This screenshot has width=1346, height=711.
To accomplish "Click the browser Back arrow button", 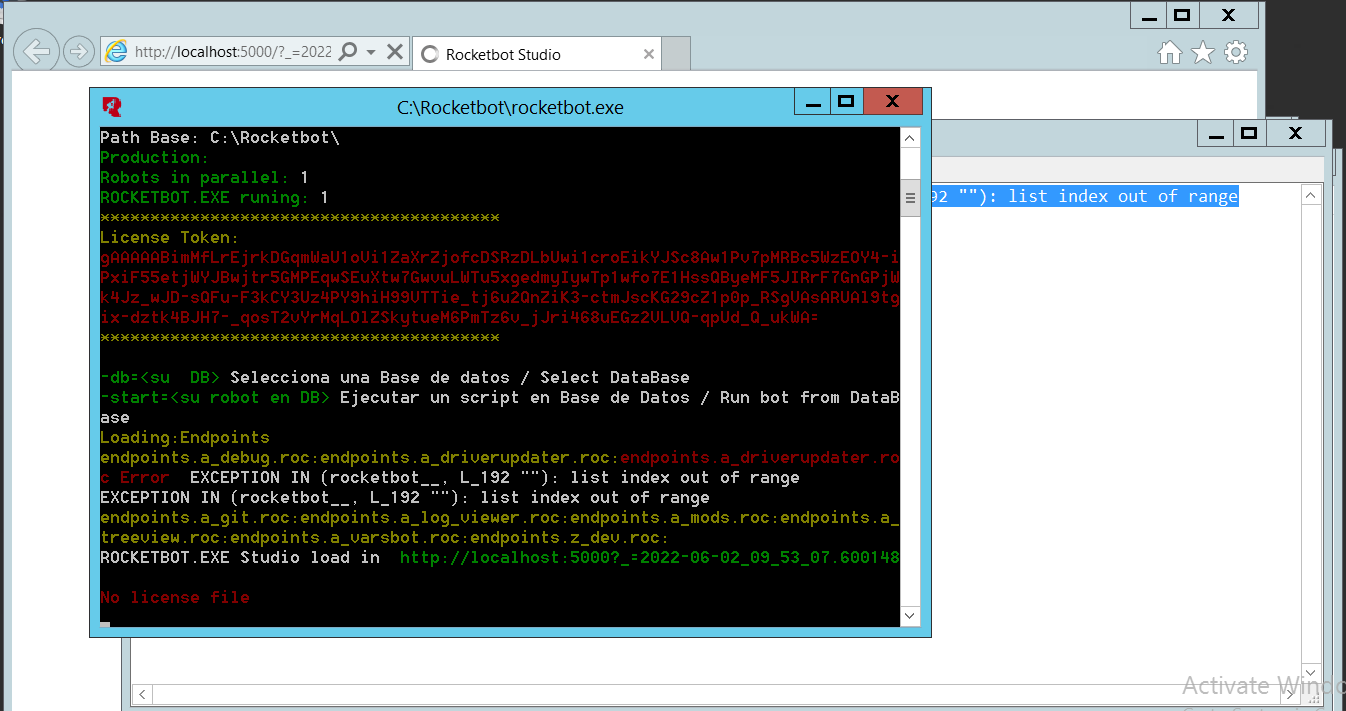I will click(36, 52).
